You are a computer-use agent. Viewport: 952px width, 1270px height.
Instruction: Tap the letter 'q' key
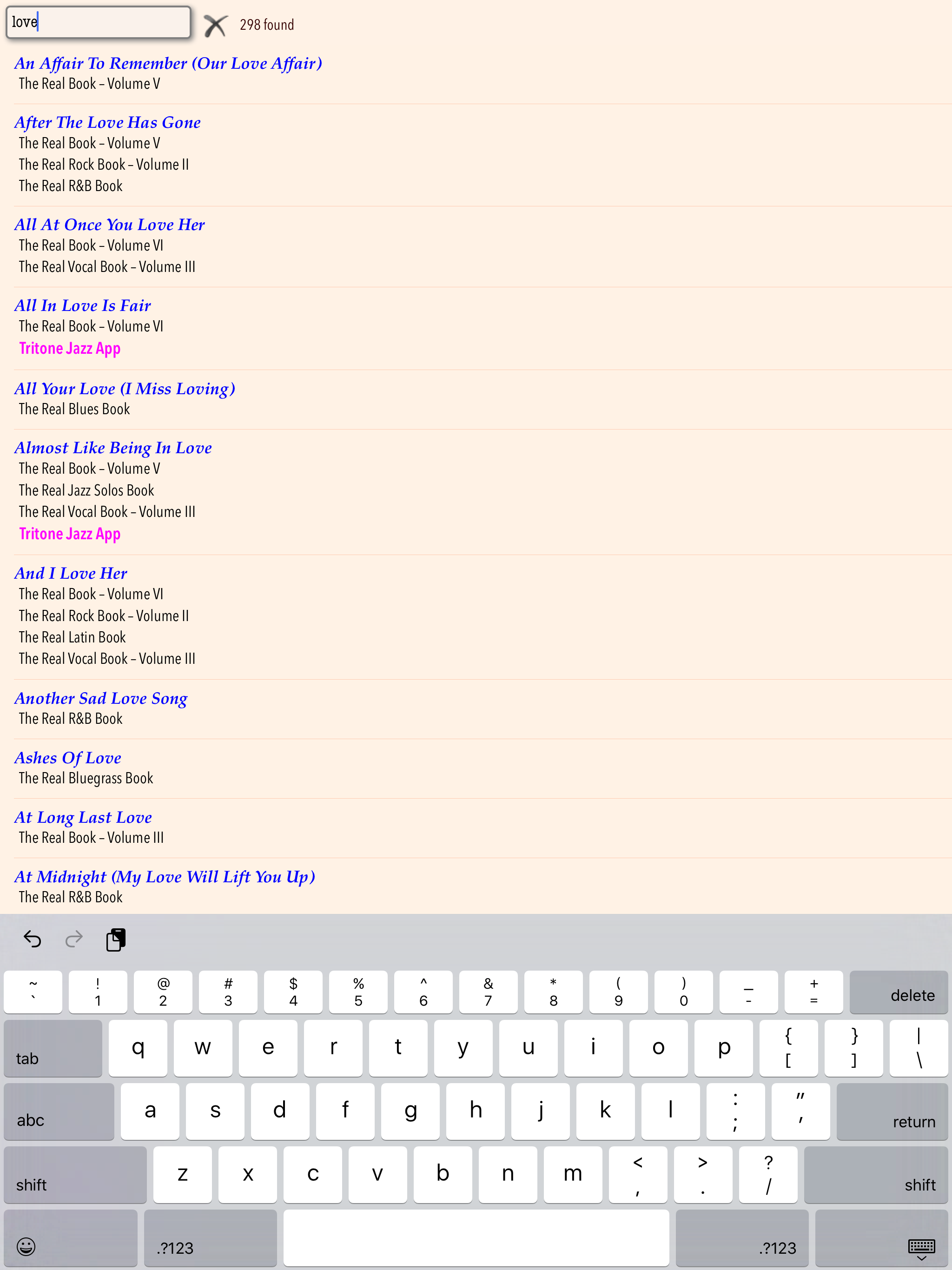pyautogui.click(x=138, y=1048)
